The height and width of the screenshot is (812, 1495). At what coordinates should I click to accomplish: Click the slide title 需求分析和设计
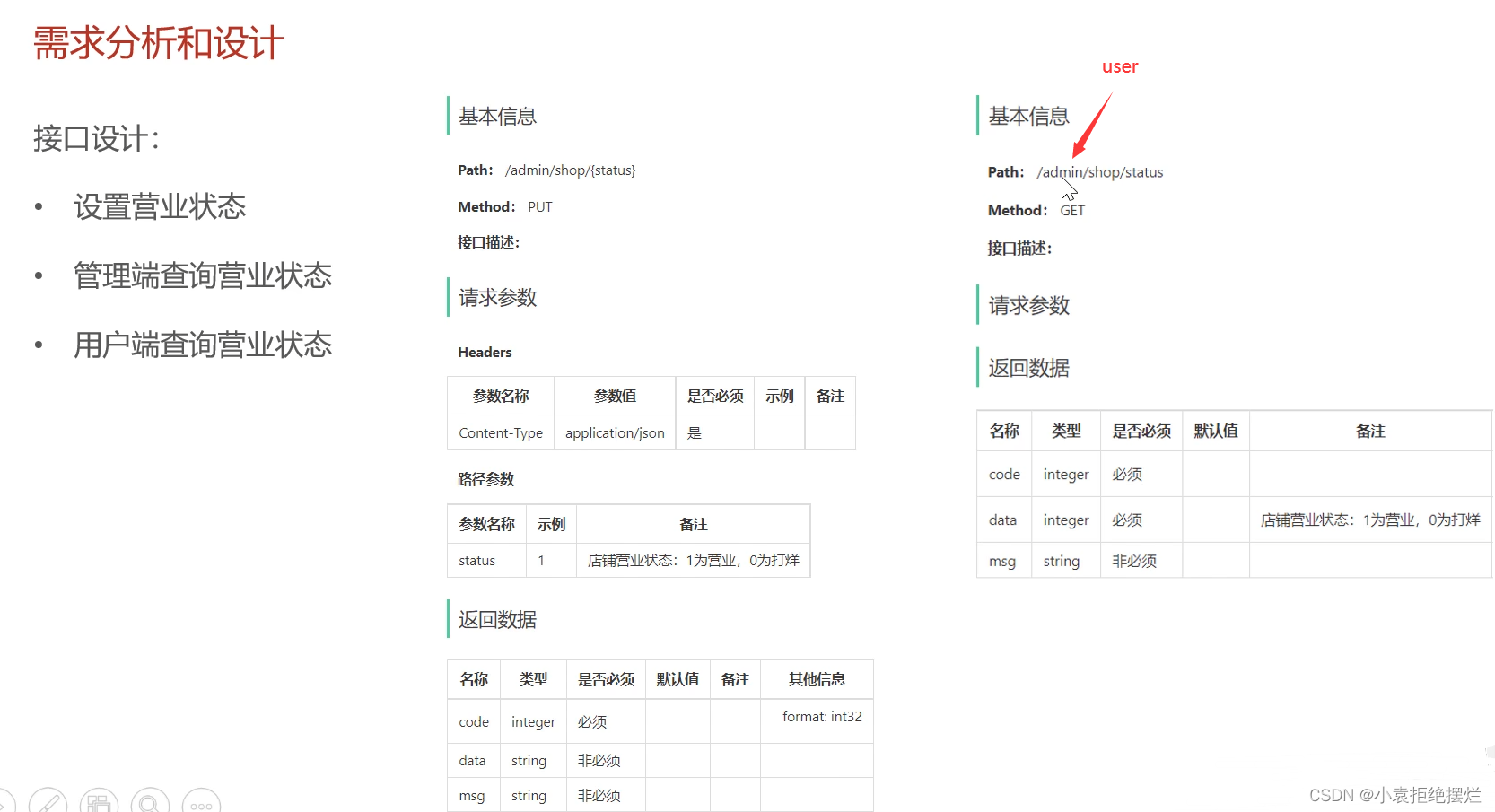click(x=159, y=43)
